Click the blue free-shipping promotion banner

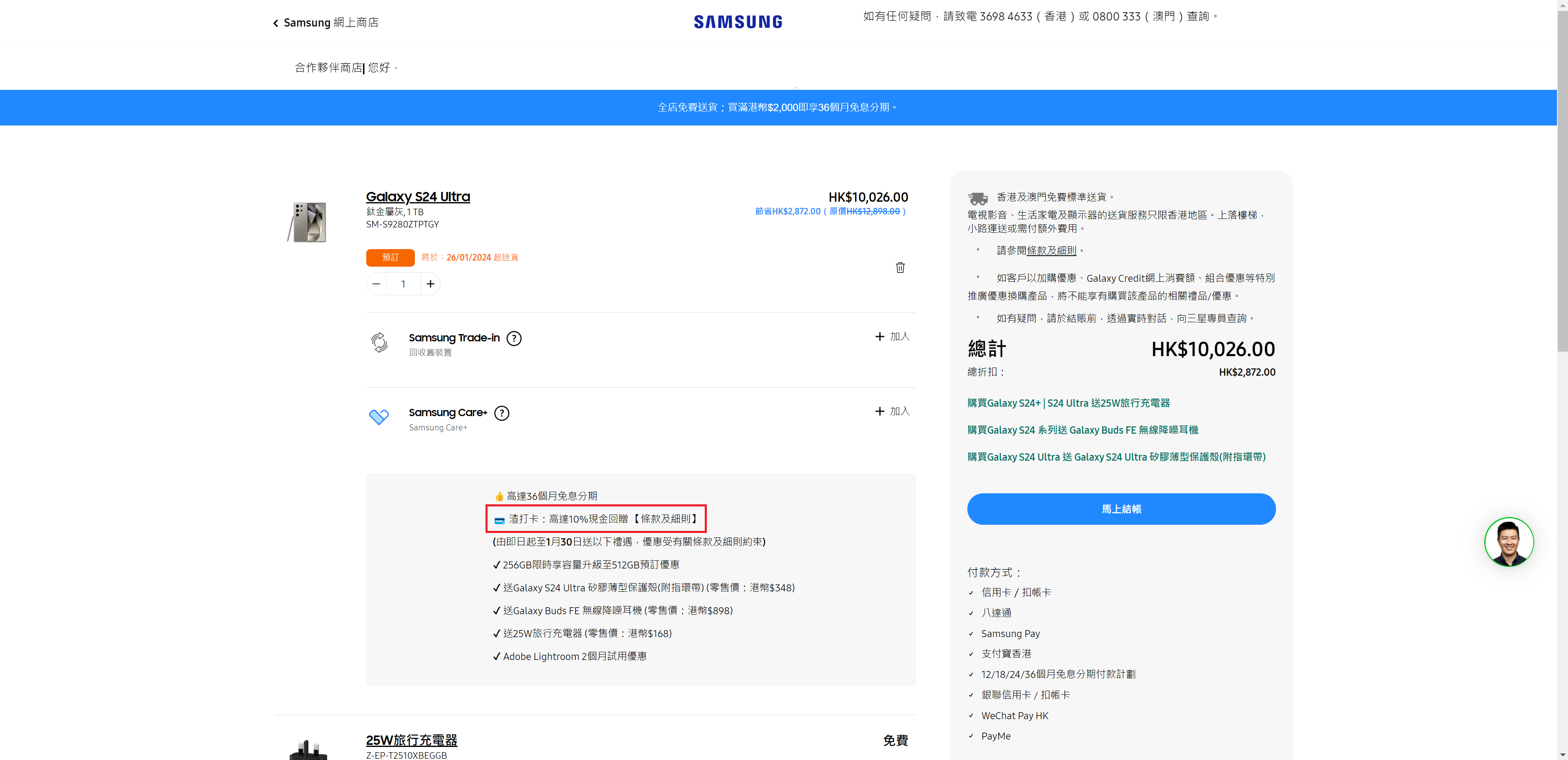click(778, 108)
